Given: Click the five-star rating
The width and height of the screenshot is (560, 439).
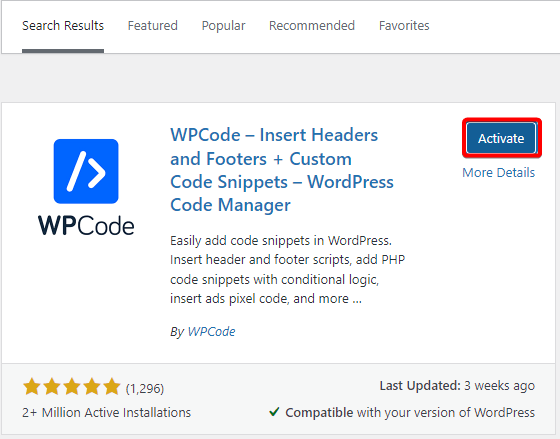Looking at the screenshot, I should point(71,387).
